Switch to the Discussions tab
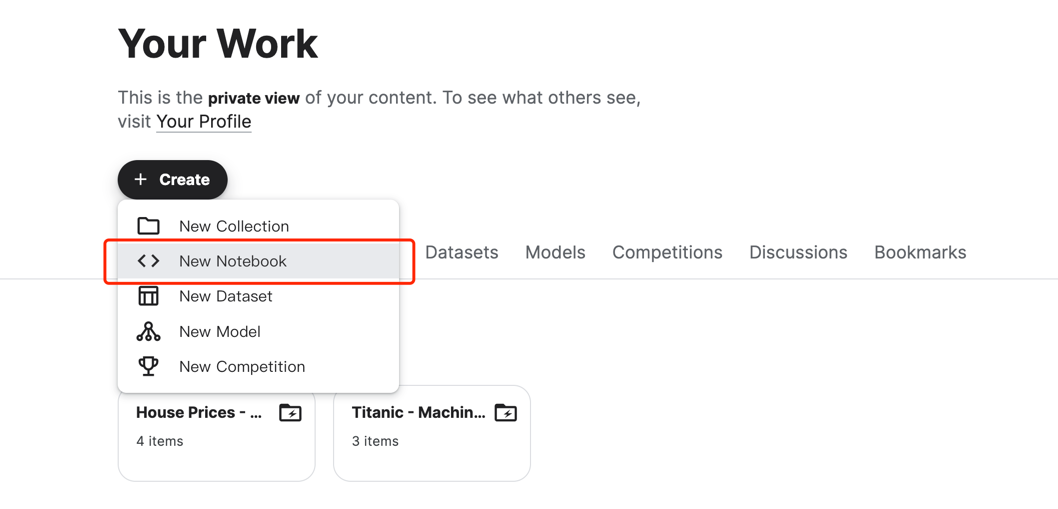The height and width of the screenshot is (509, 1058). [798, 252]
